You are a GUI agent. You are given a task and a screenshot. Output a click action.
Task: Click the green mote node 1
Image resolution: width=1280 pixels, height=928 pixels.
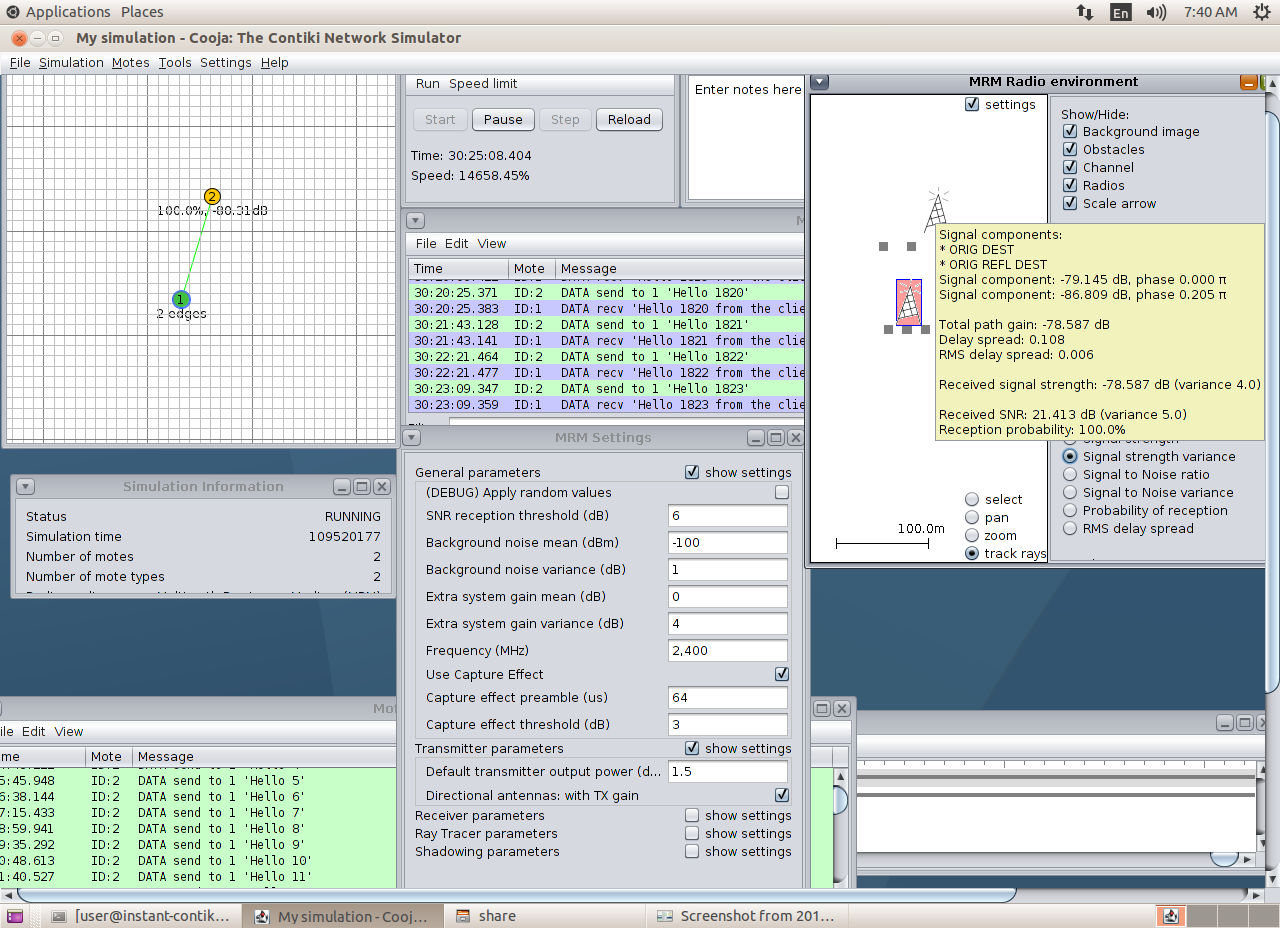pyautogui.click(x=181, y=299)
